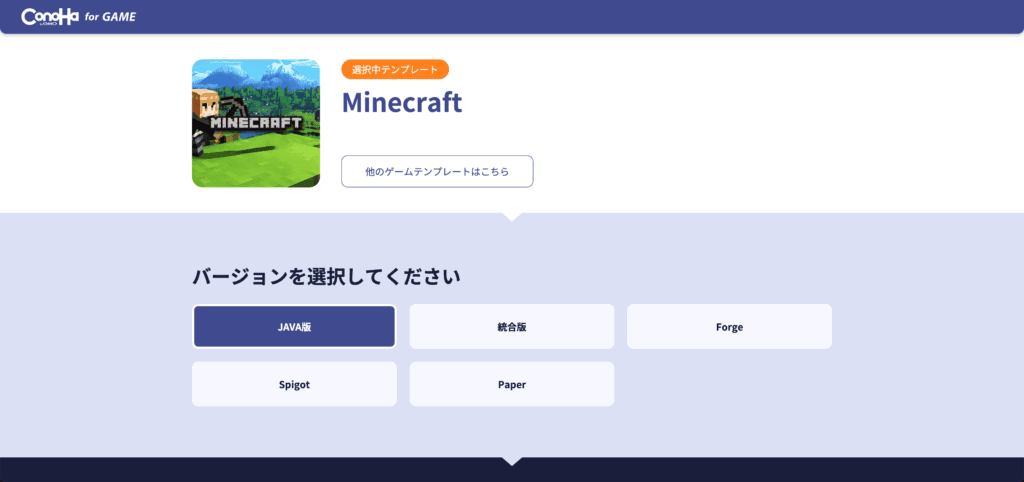
Task: Click the MINECRAFT wordmark inside the thumbnail
Action: point(256,122)
